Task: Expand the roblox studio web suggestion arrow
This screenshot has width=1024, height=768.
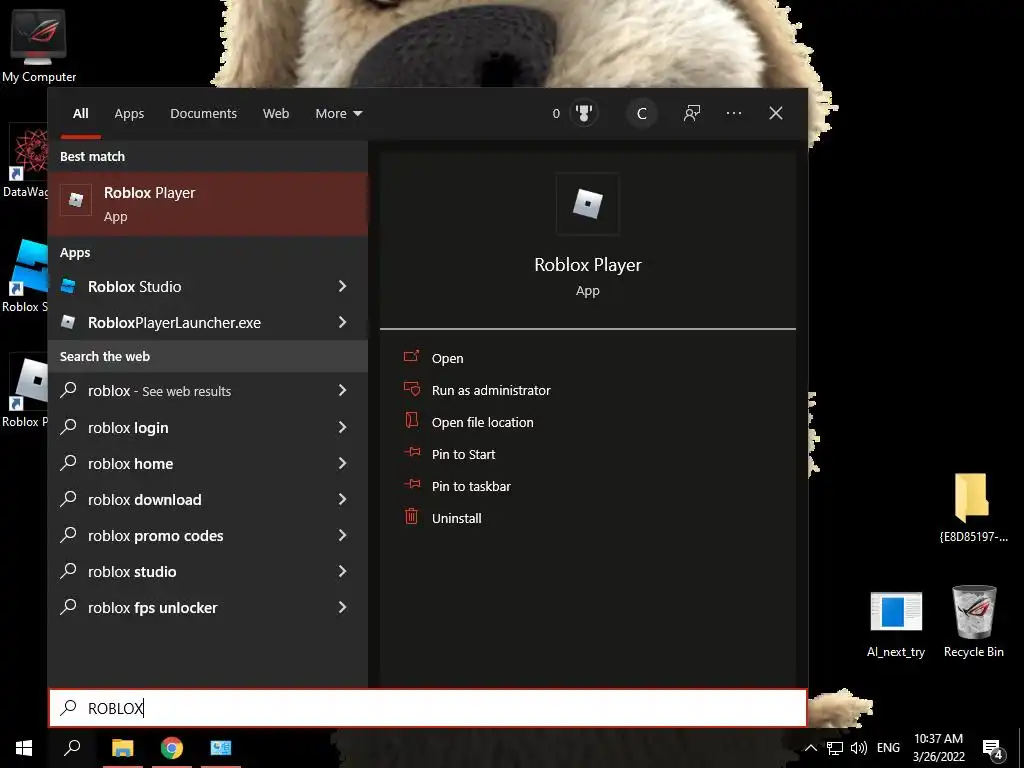Action: pos(342,571)
